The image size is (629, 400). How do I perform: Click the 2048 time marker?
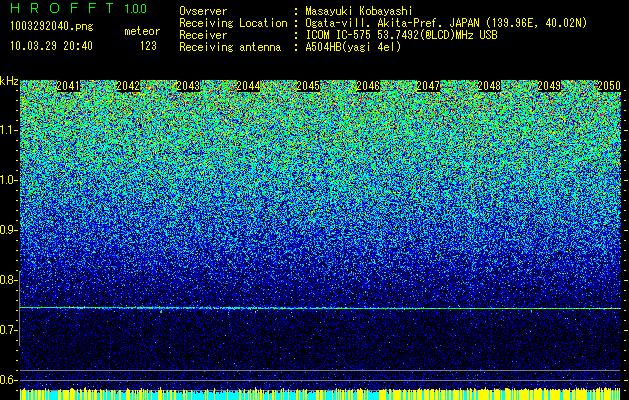coord(489,85)
